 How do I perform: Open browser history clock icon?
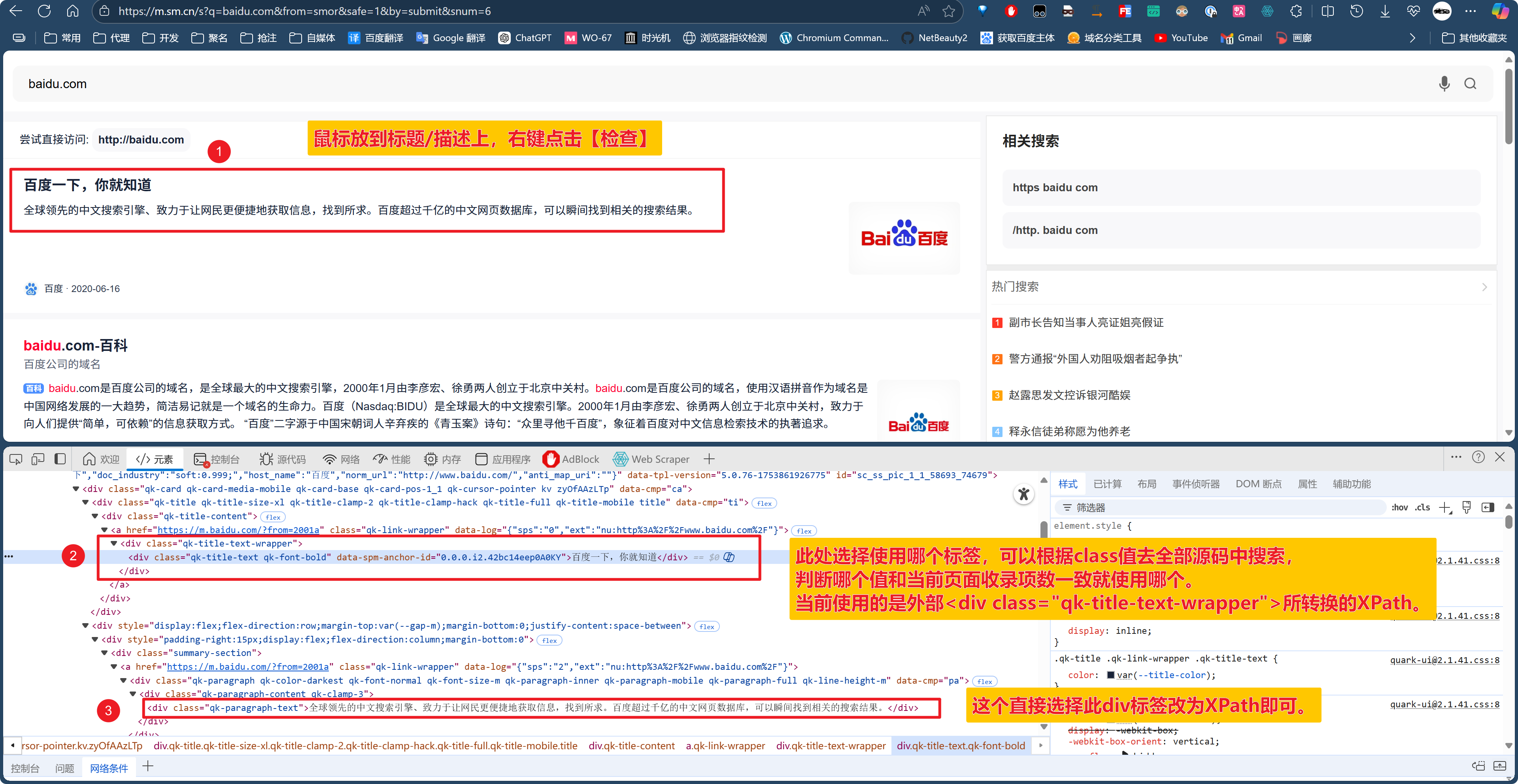[x=1357, y=11]
